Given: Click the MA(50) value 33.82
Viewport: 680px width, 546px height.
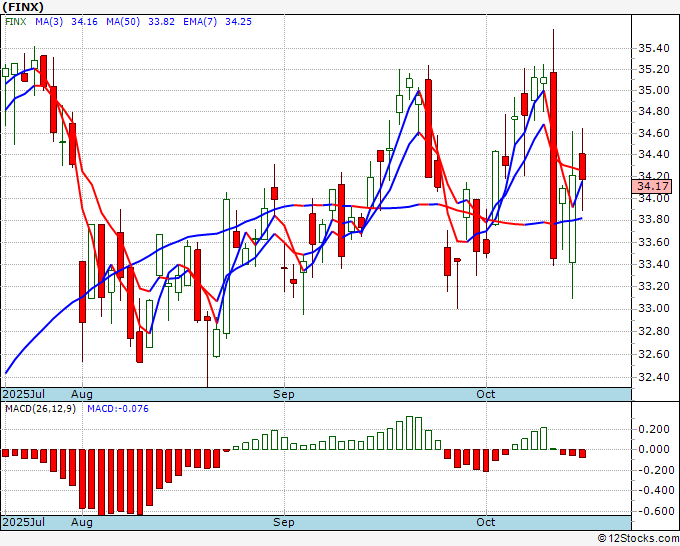Looking at the screenshot, I should pyautogui.click(x=161, y=21).
